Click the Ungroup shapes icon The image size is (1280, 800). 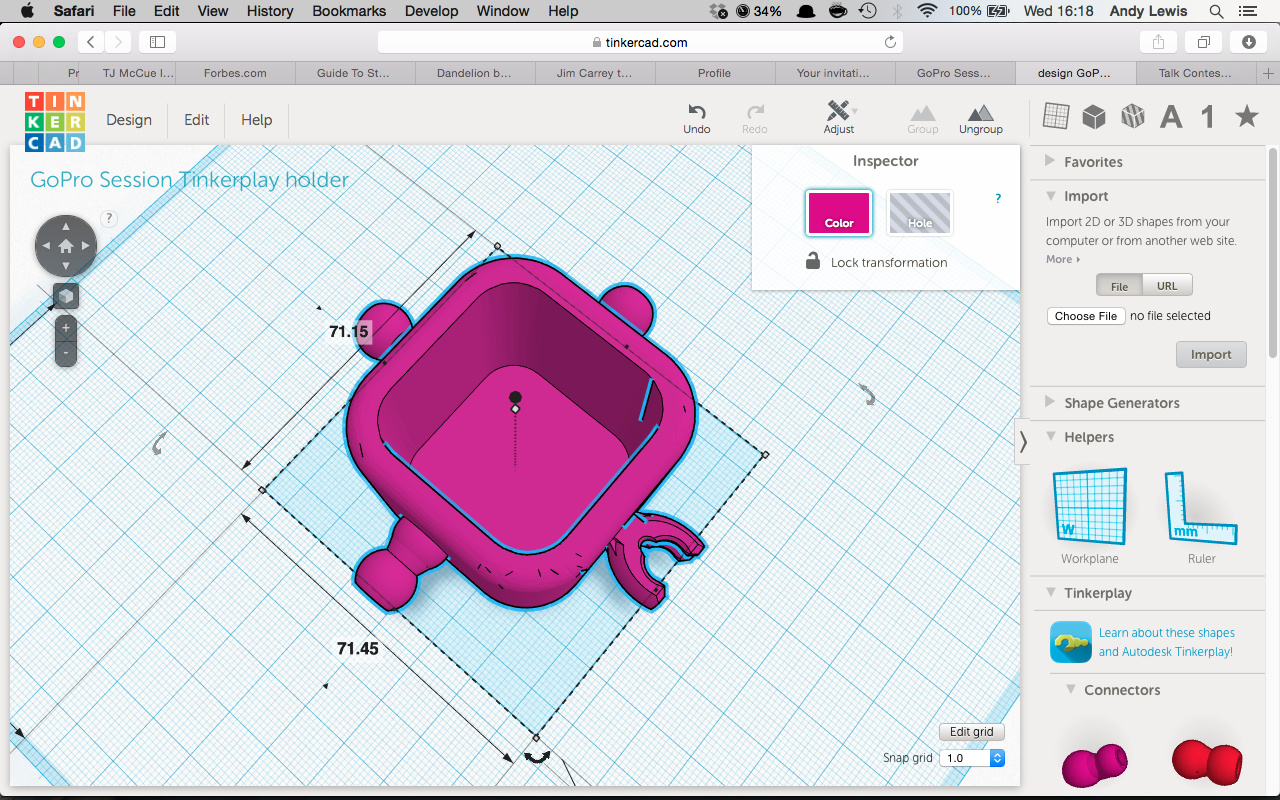coord(980,113)
